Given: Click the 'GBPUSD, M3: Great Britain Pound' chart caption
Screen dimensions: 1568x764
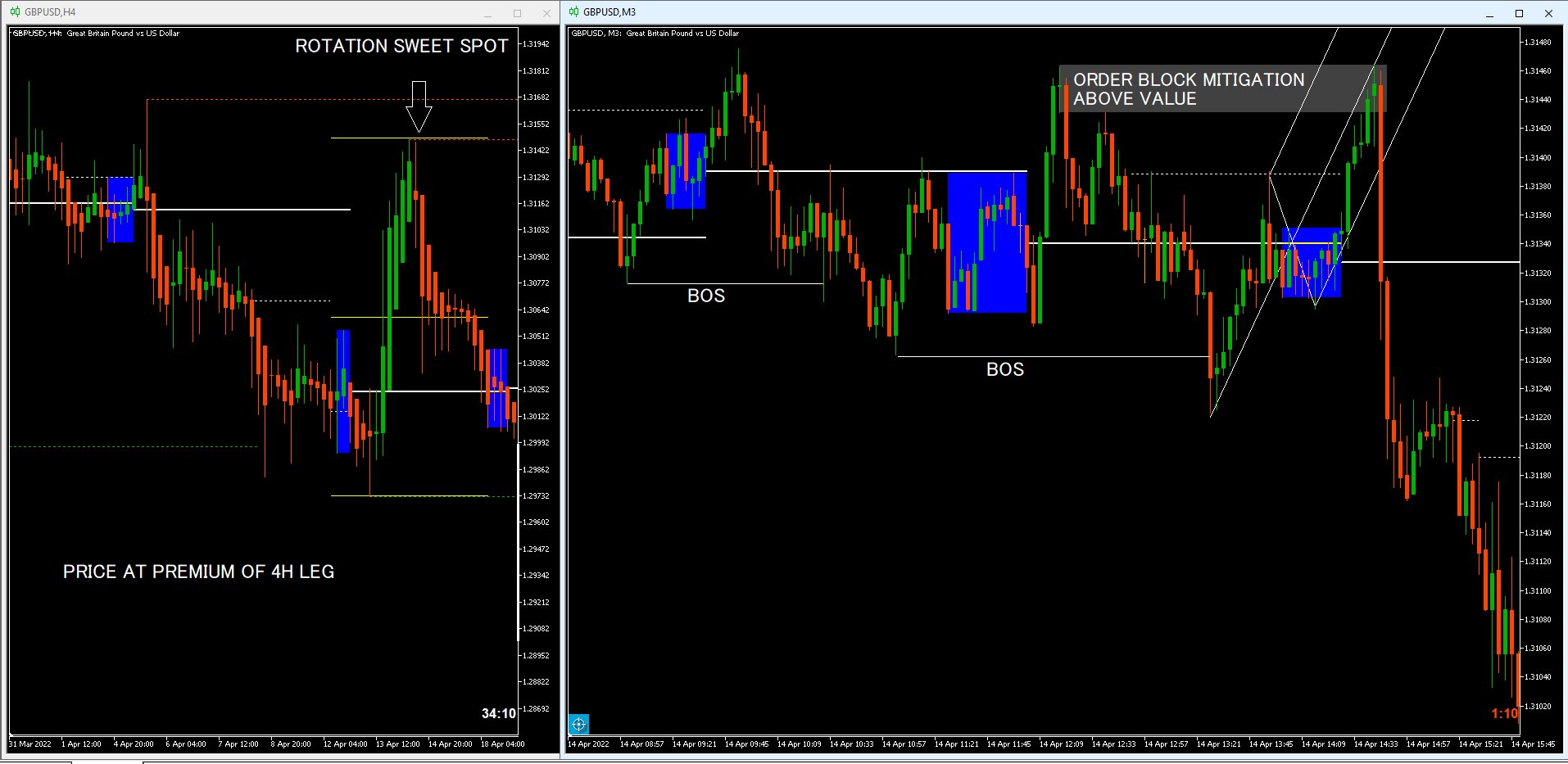Looking at the screenshot, I should pyautogui.click(x=655, y=34).
